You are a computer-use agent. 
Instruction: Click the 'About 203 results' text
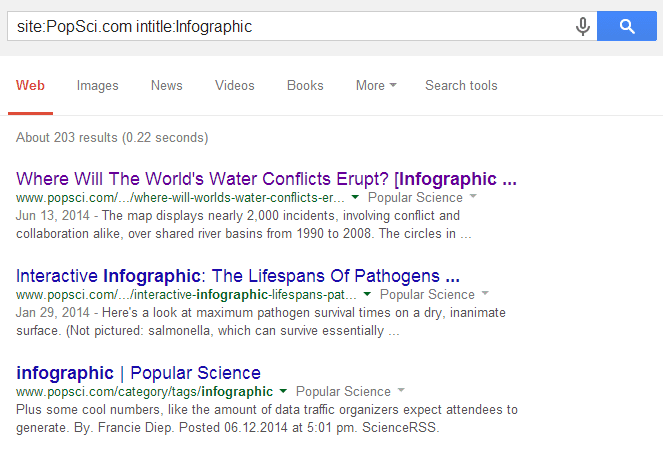point(112,137)
